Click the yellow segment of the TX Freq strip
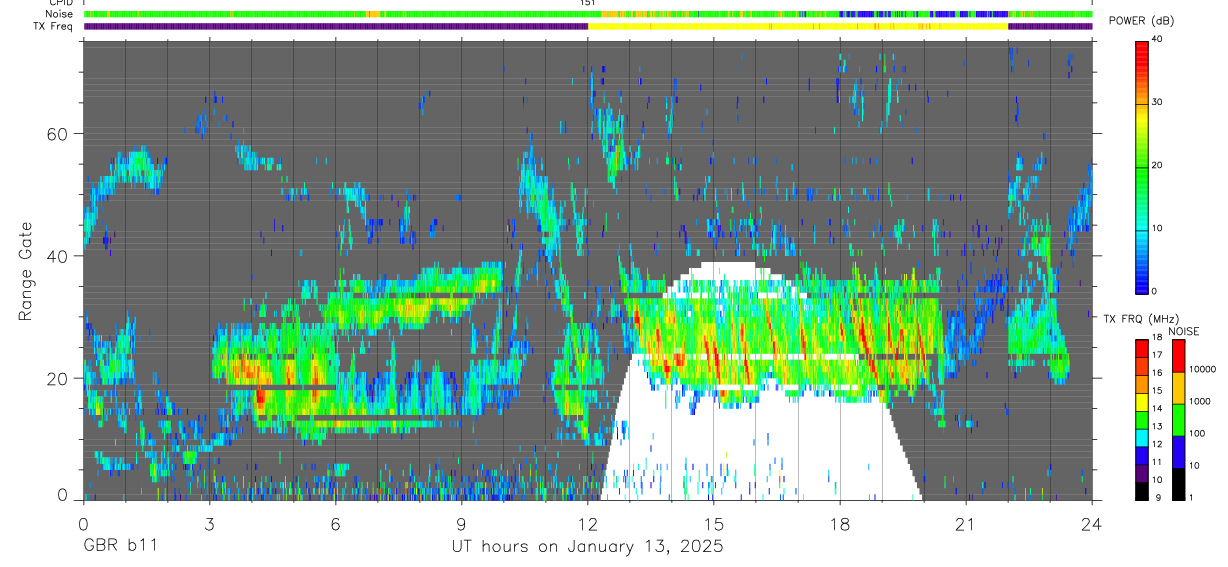 point(798,27)
